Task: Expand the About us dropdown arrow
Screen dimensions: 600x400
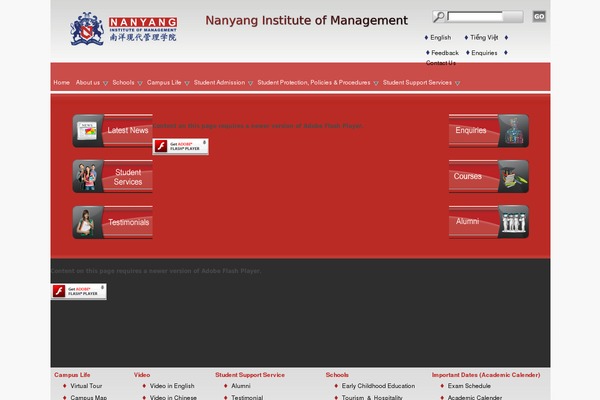Action: click(106, 83)
